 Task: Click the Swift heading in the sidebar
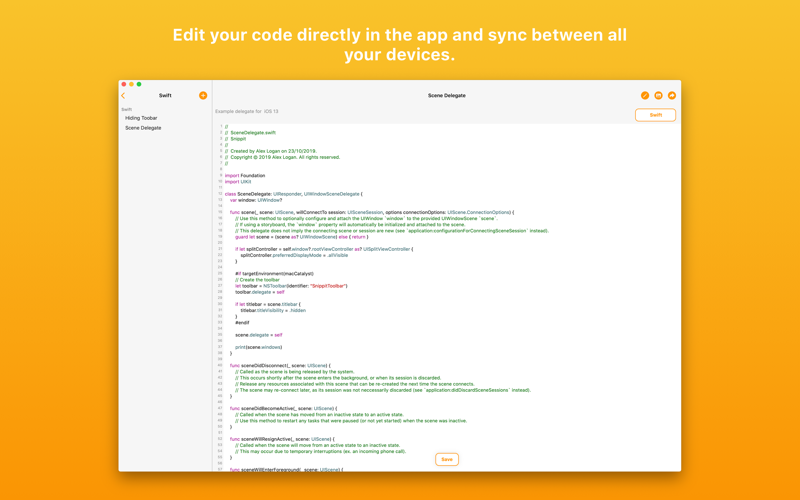(165, 95)
